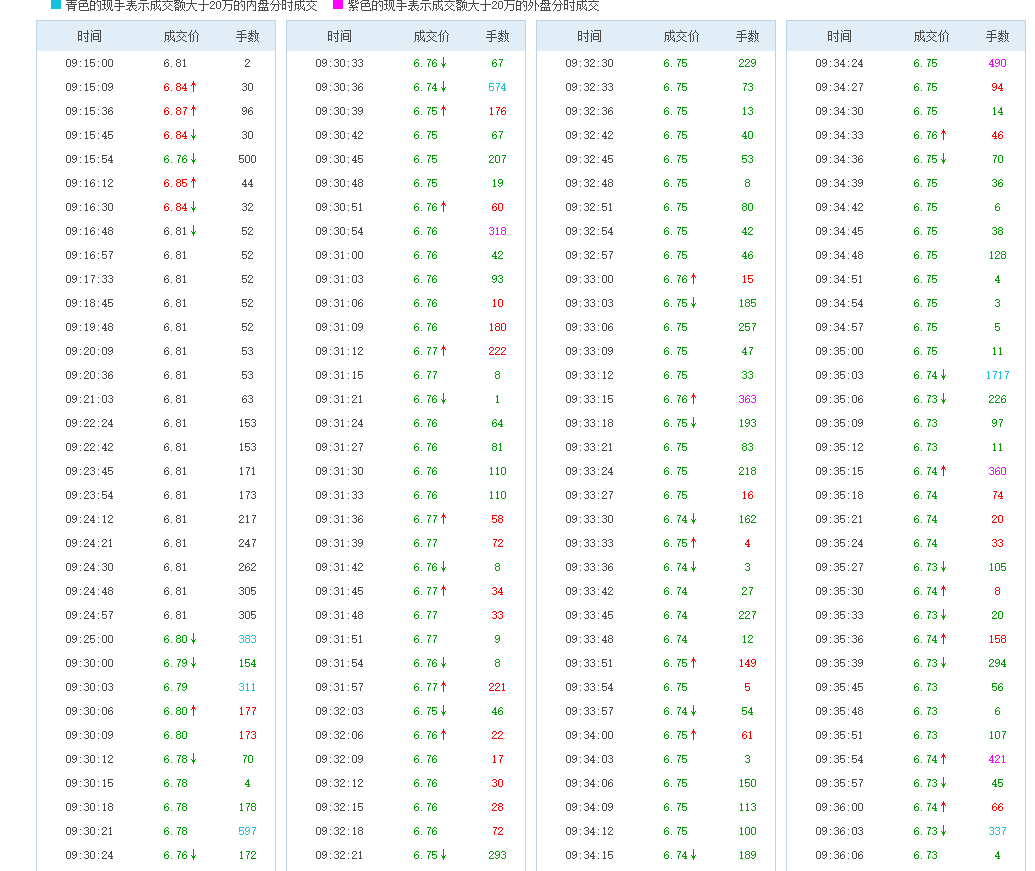The image size is (1035, 871).
Task: Select the 09:15:09 time cell
Action: coord(89,87)
